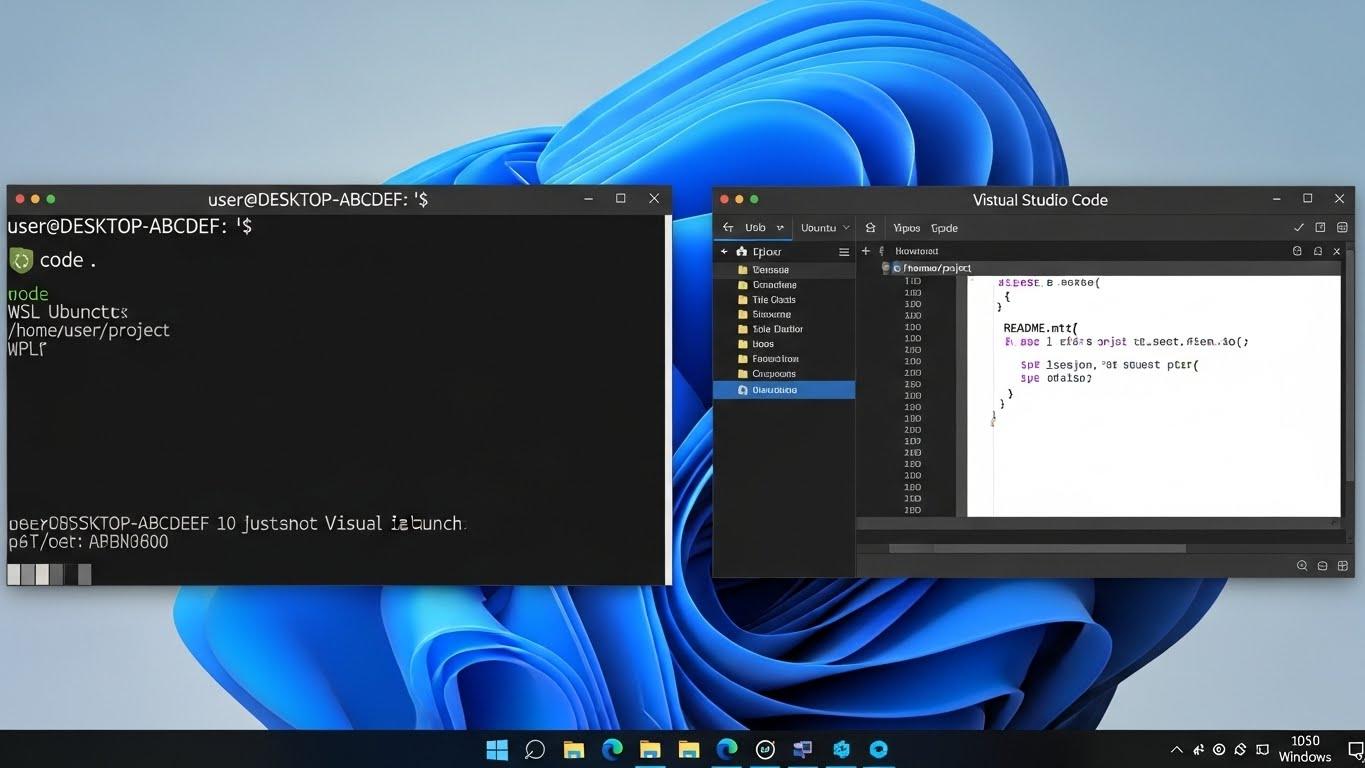The height and width of the screenshot is (768, 1365).
Task: Select the checkmark icon in the VS Code toolbar
Action: click(1297, 226)
